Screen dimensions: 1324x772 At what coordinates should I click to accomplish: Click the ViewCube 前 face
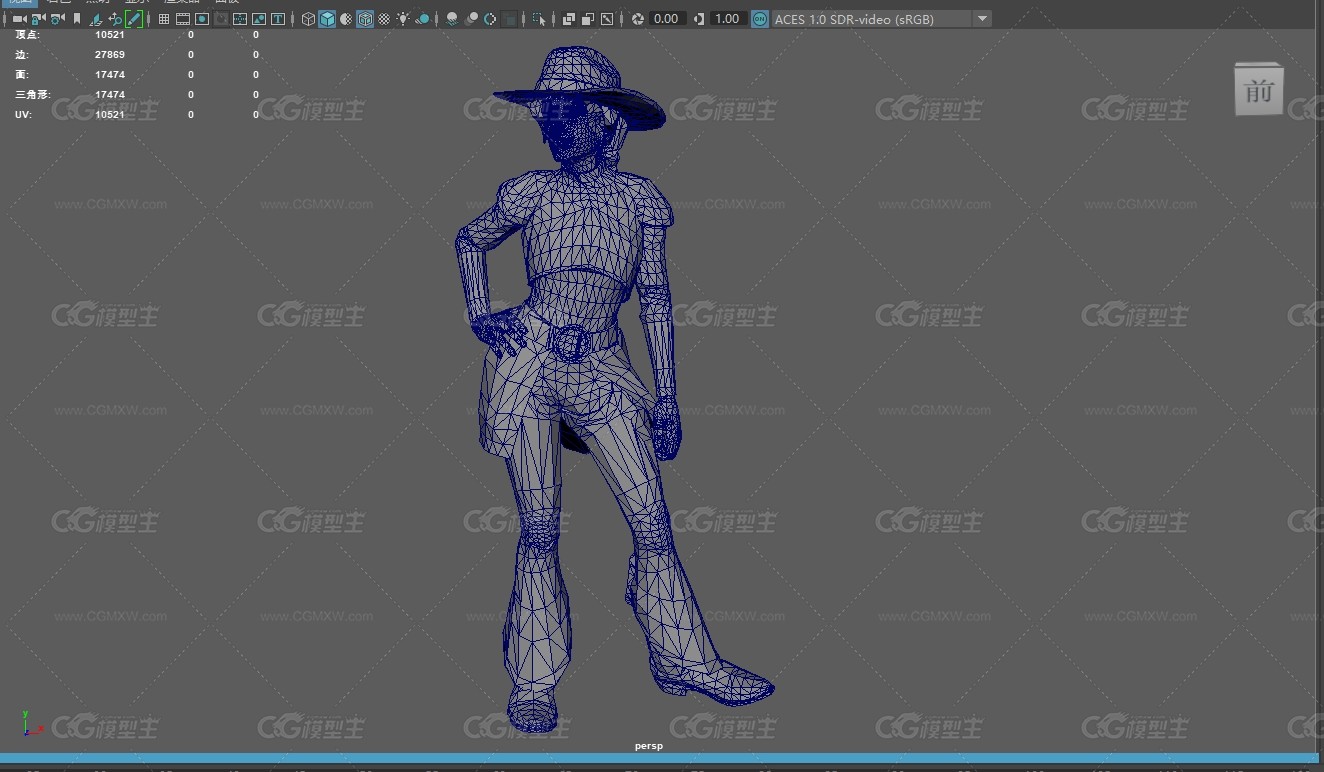tap(1259, 90)
